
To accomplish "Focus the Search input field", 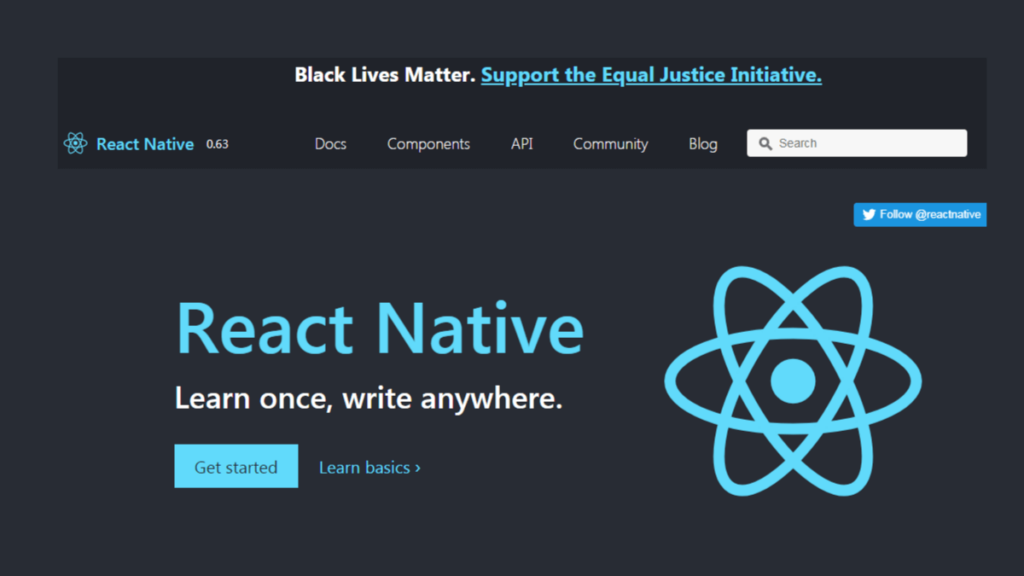I will 857,143.
